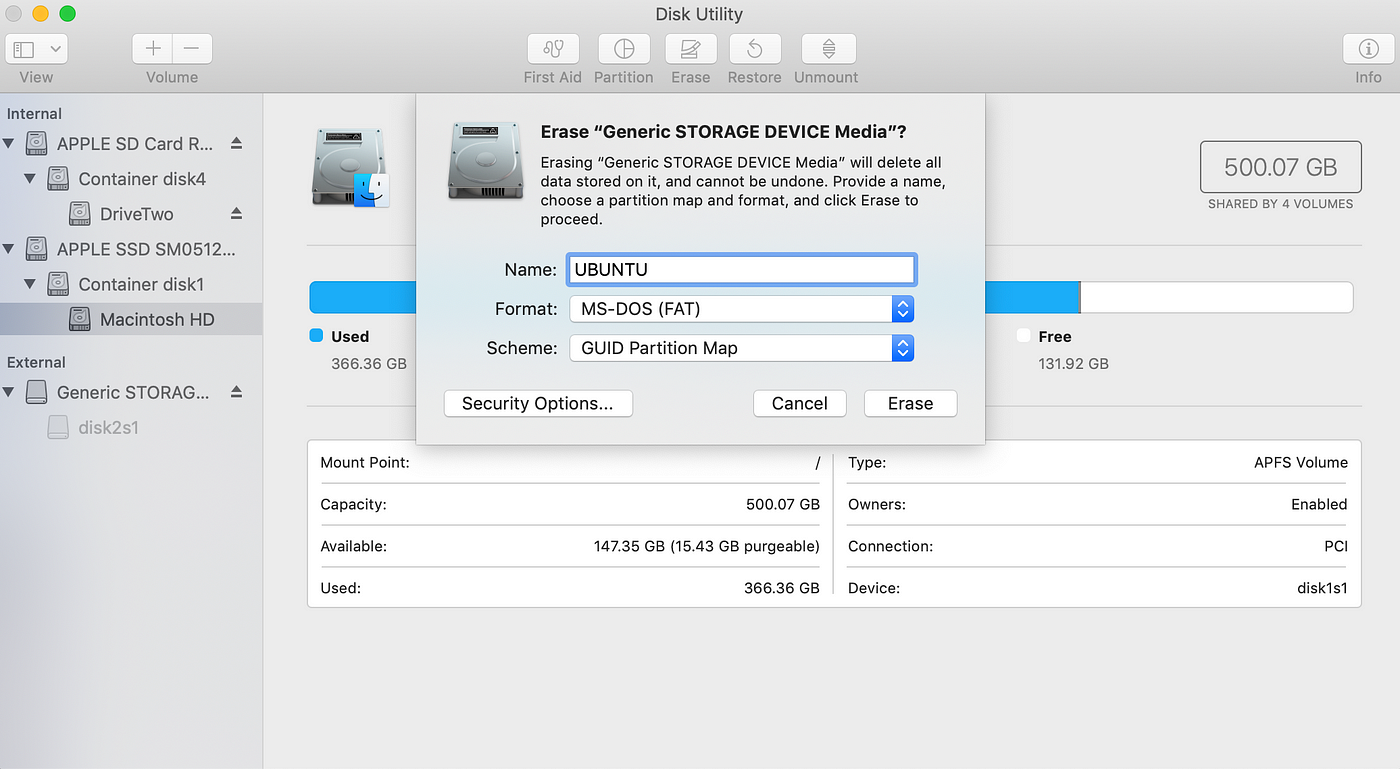Screen dimensions: 1400x769
Task: Open the Format dropdown showing MS-DOS (FAT)
Action: tap(741, 309)
